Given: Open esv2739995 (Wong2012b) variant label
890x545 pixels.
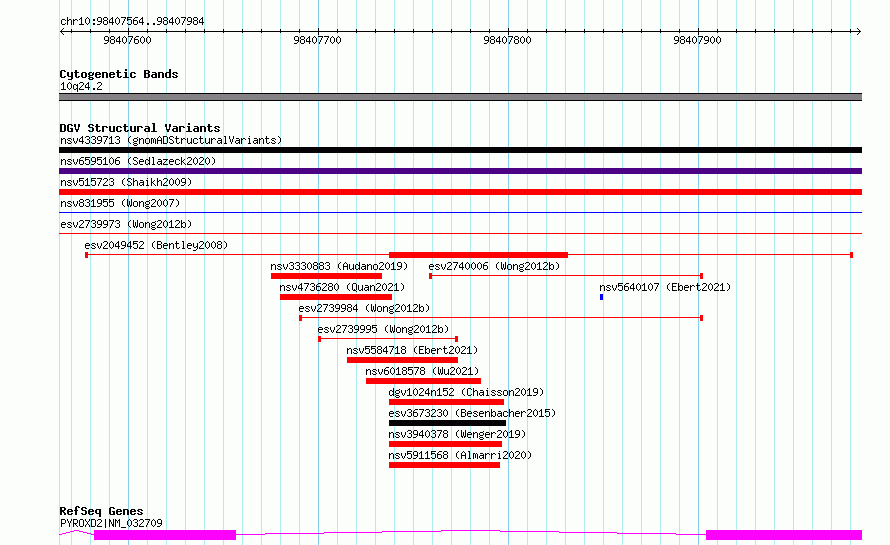Looking at the screenshot, I should [x=383, y=329].
